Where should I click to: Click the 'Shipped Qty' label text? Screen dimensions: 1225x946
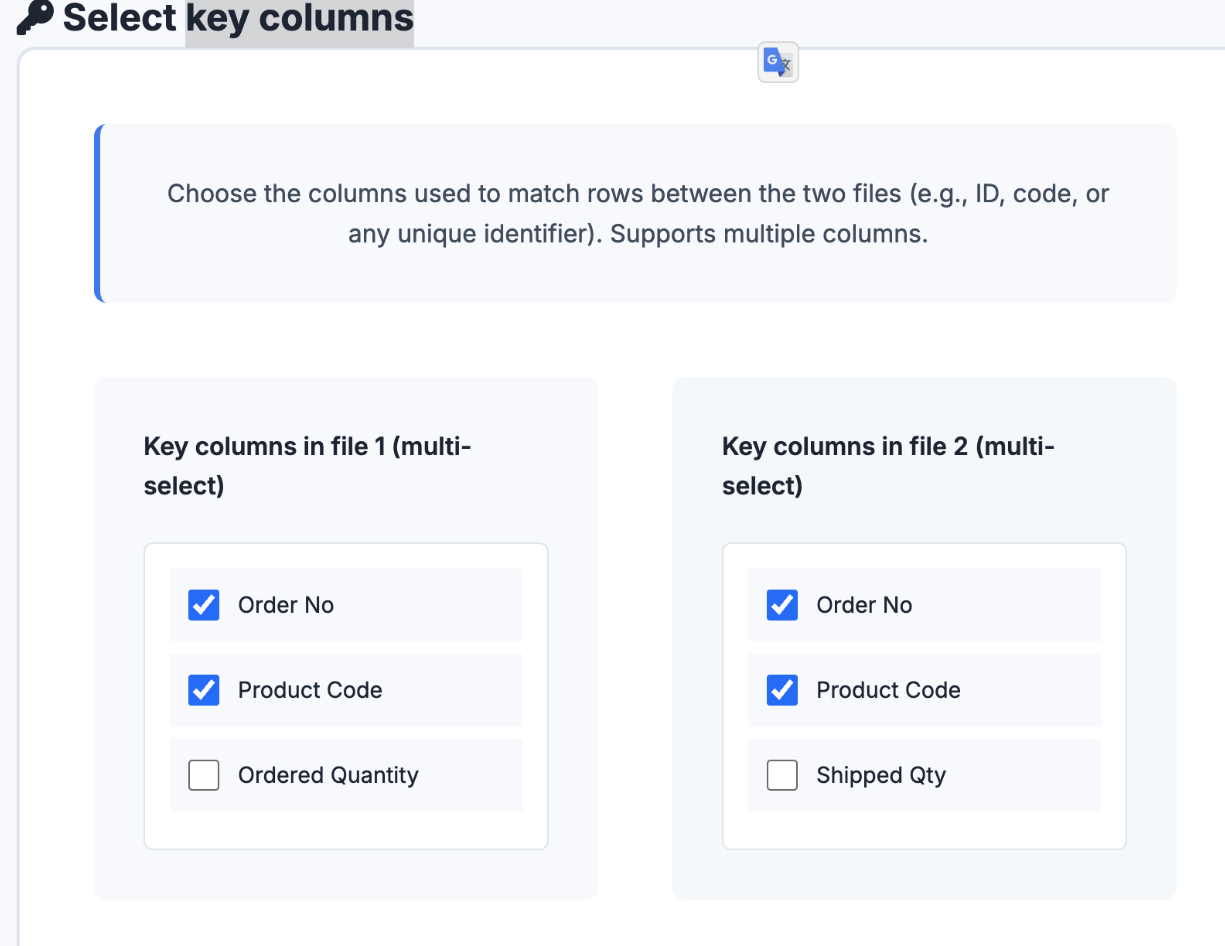click(881, 775)
